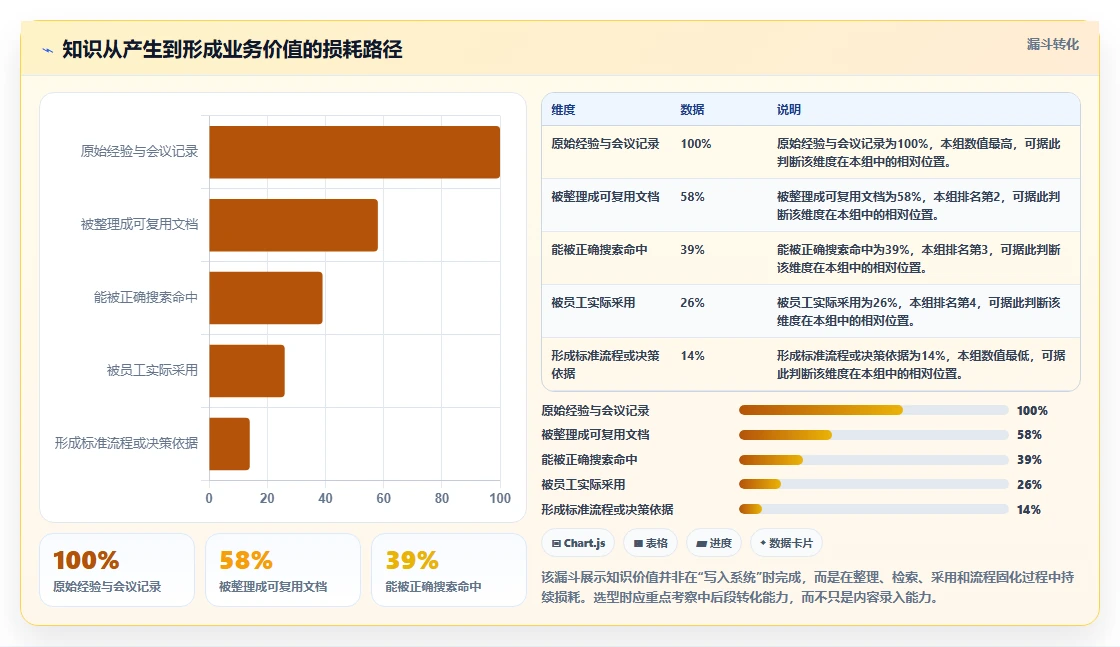Click the 14% value in table

[692, 355]
